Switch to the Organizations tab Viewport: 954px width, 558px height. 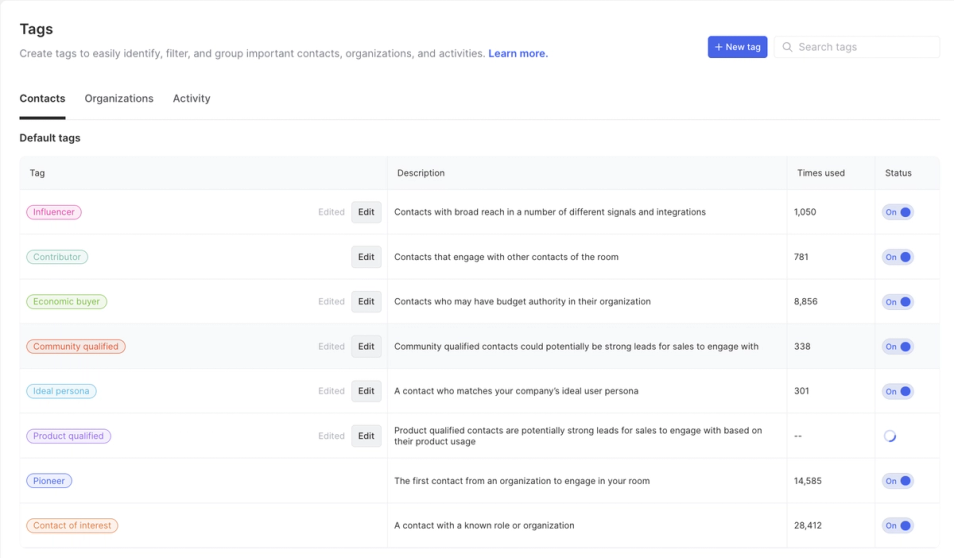[x=119, y=99]
